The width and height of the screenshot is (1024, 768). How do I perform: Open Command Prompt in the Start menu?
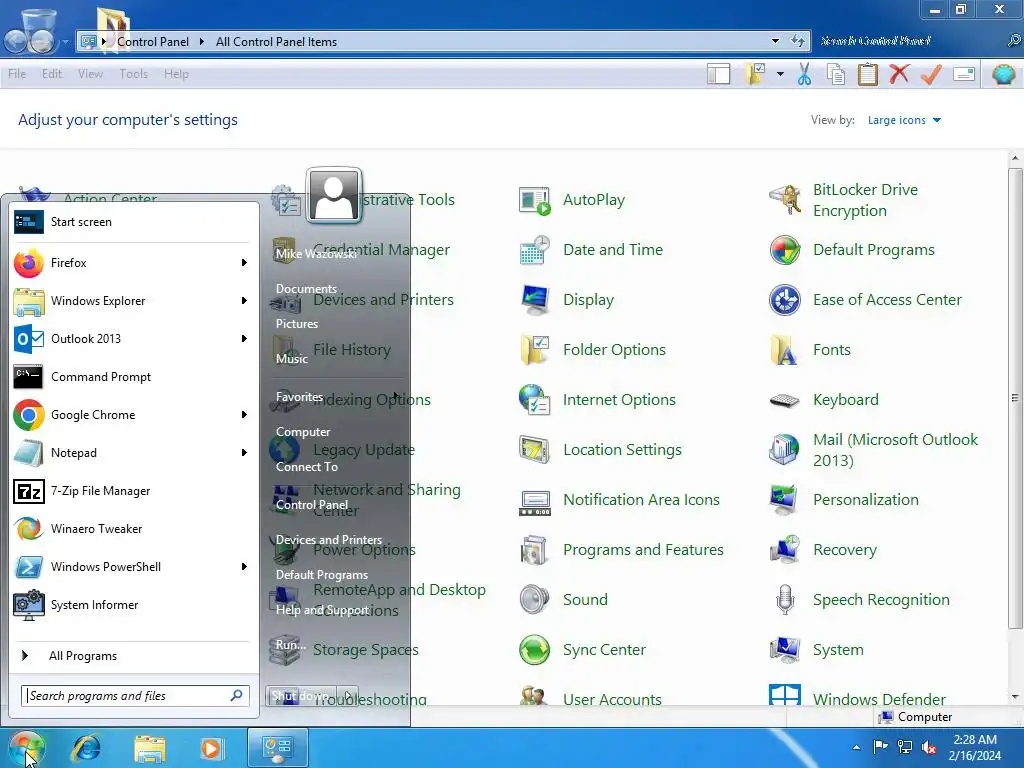pos(131,377)
